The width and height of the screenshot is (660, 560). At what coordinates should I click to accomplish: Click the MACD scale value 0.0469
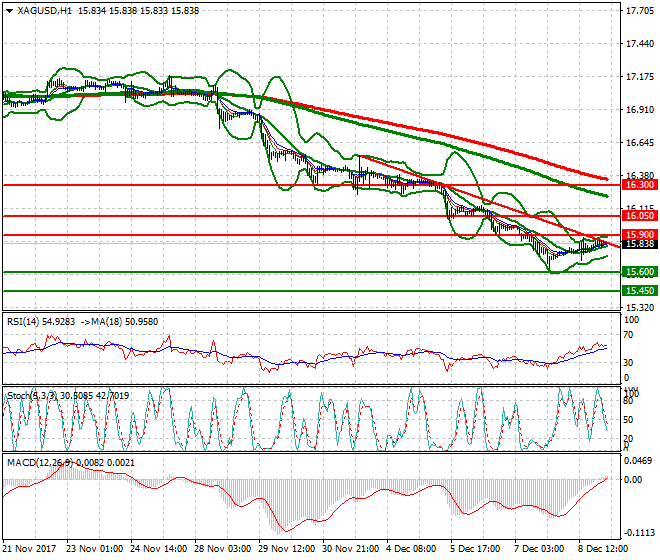point(639,461)
